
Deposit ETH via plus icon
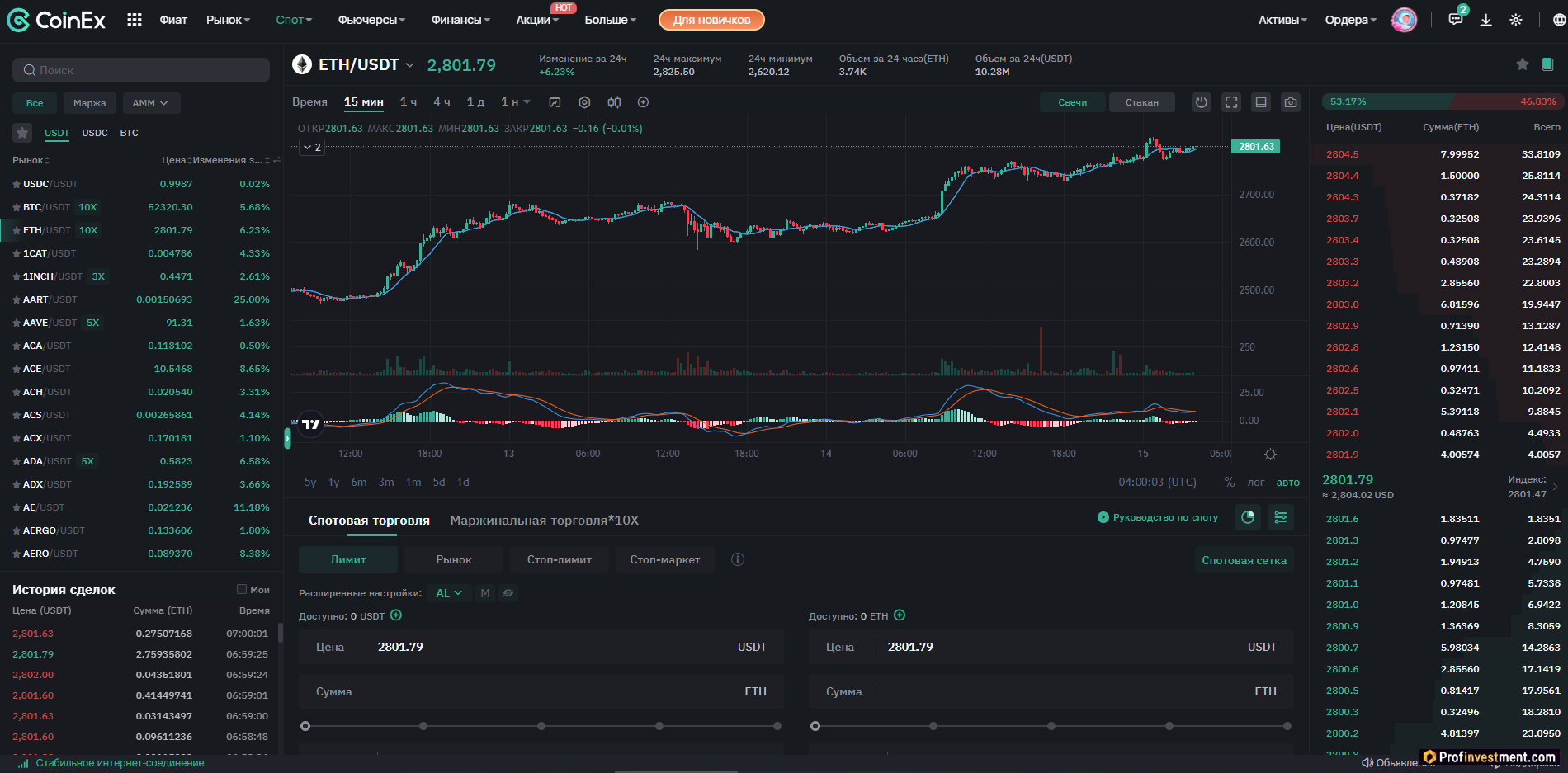(900, 615)
